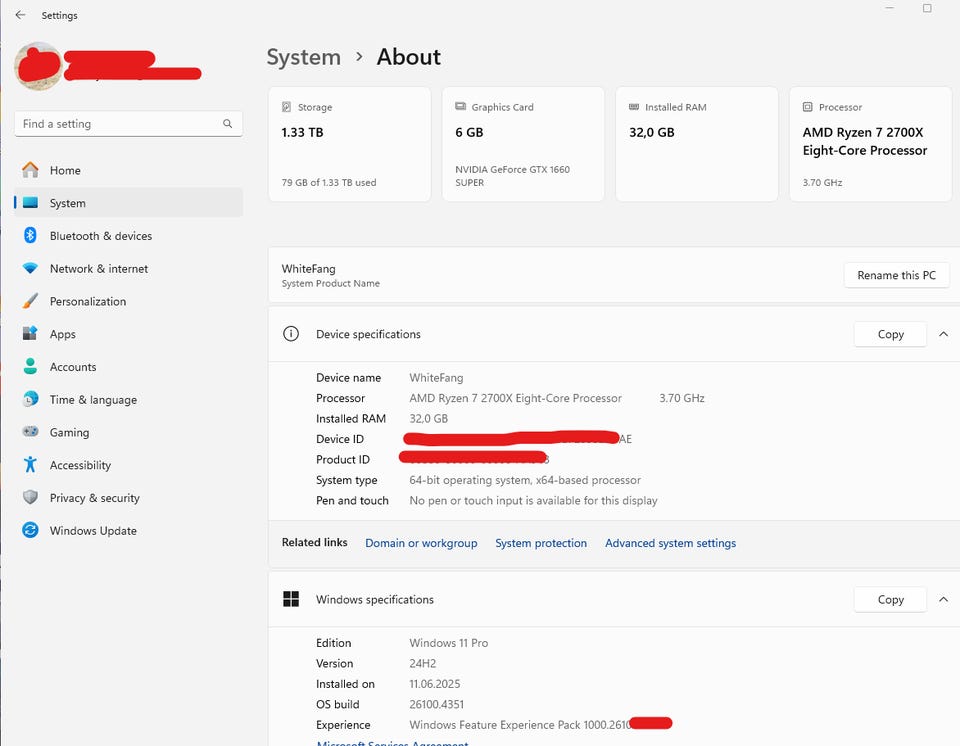This screenshot has width=960, height=746.
Task: Click the Windows Update sync icon
Action: pos(30,531)
